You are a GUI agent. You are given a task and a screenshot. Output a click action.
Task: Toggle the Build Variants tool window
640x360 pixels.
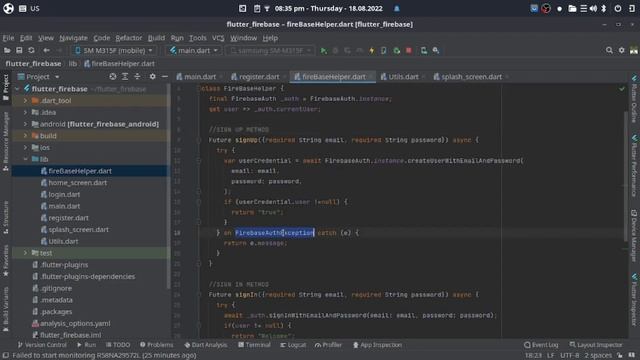[x=6, y=309]
